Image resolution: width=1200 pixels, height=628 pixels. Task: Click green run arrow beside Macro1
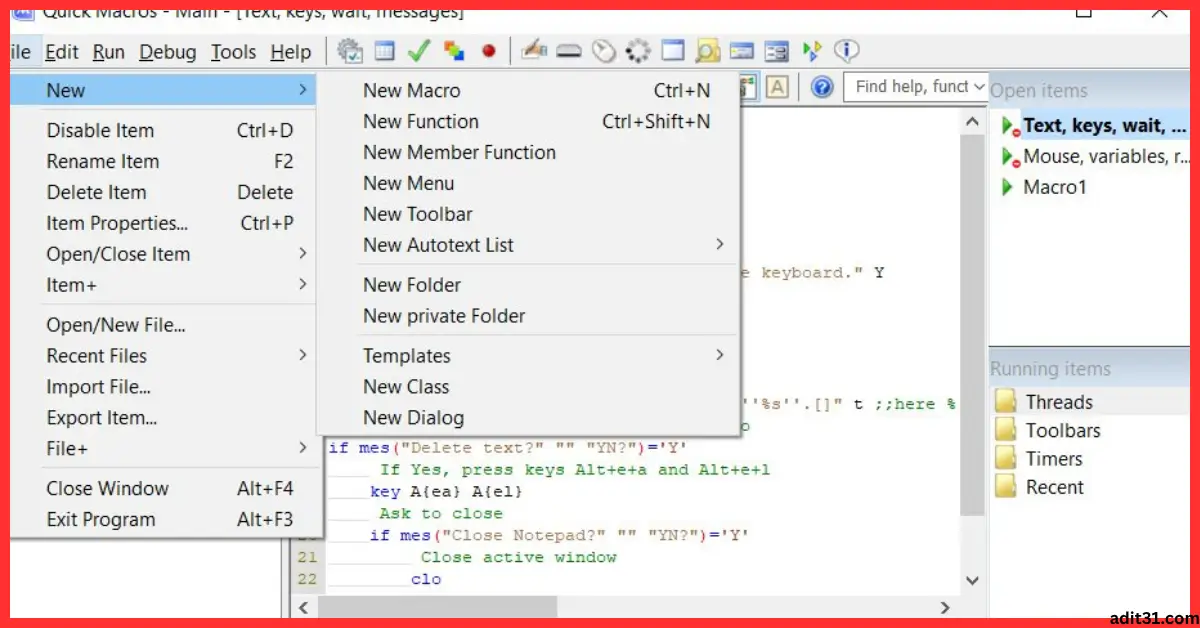coord(1008,187)
